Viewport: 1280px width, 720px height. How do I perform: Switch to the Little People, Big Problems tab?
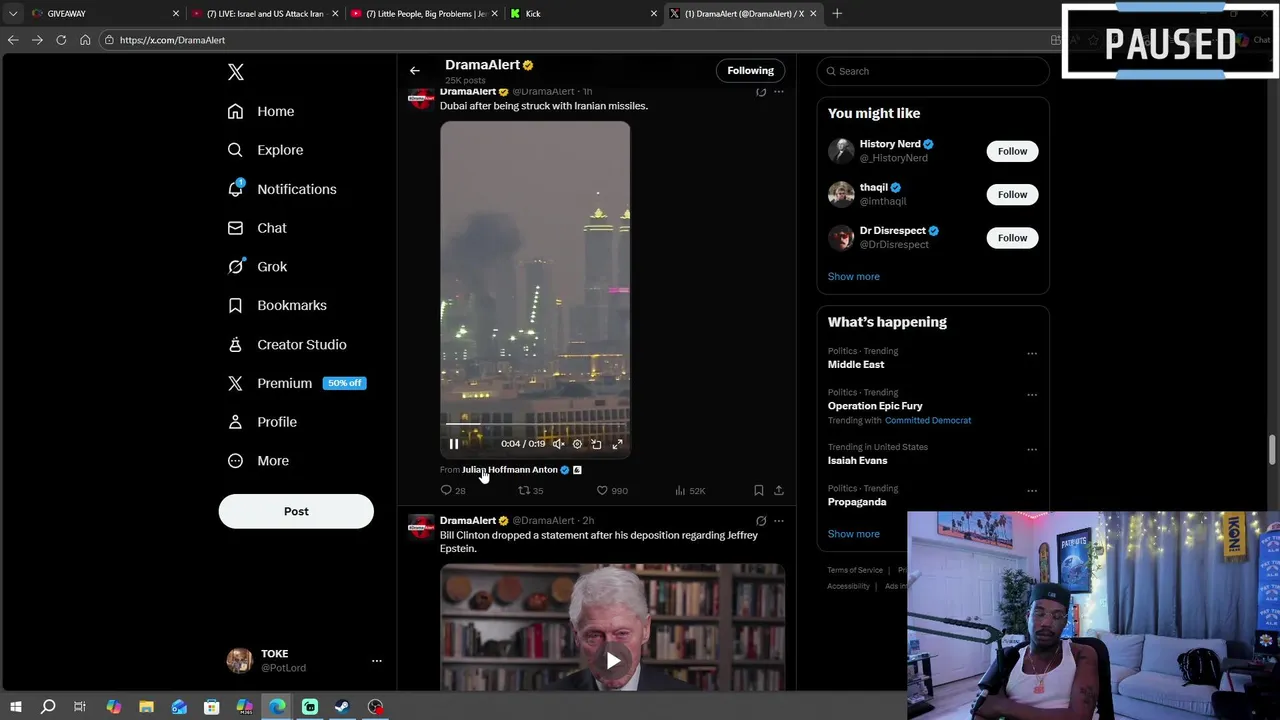424,13
